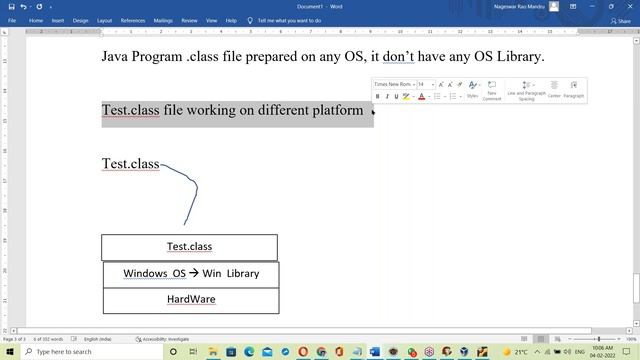Open Microsoft Edge from taskbar
This screenshot has width=640, height=360.
tap(249, 351)
